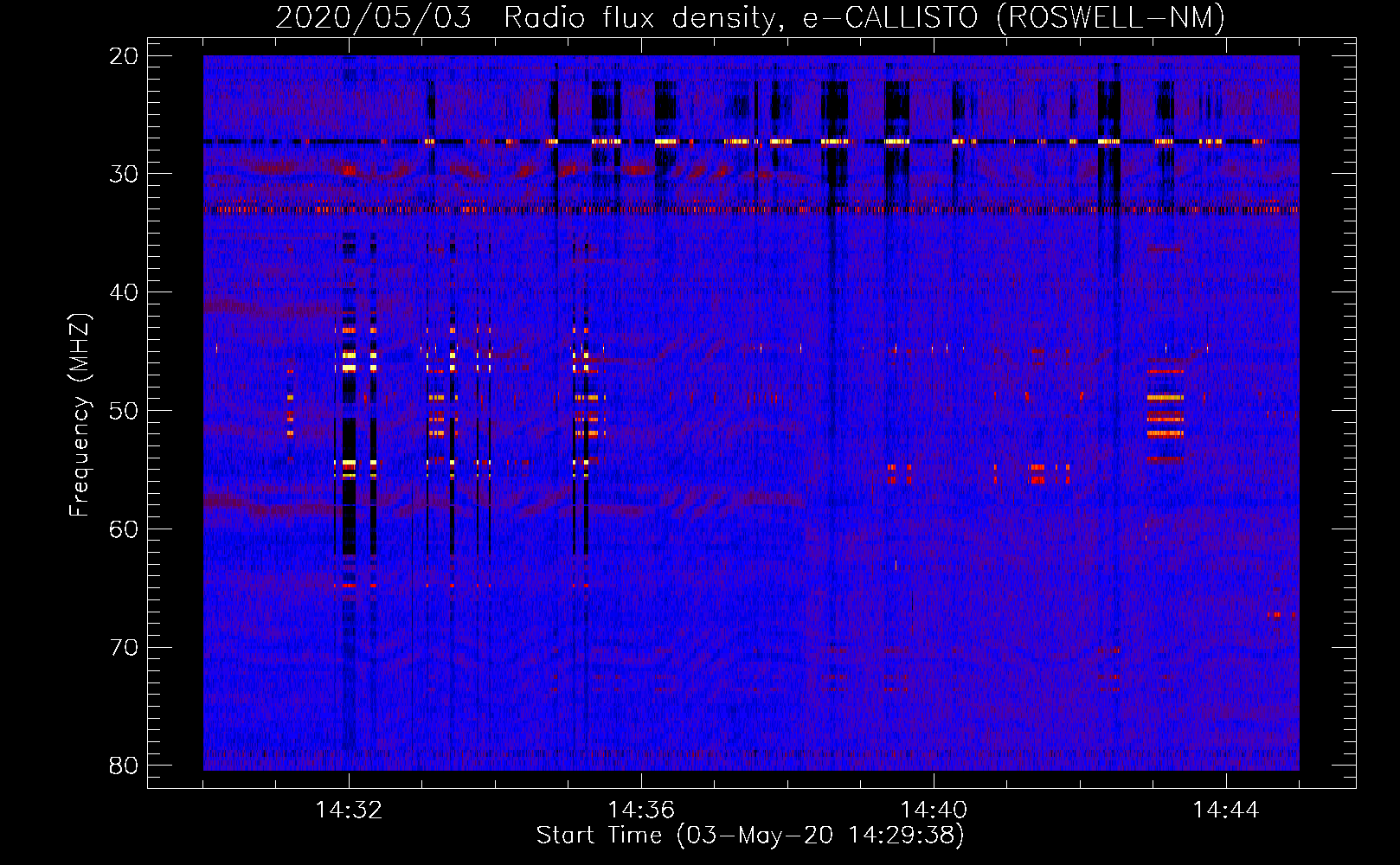Image resolution: width=1400 pixels, height=865 pixels.
Task: Click the date '2020/05/03' in the title
Action: pyautogui.click(x=374, y=17)
